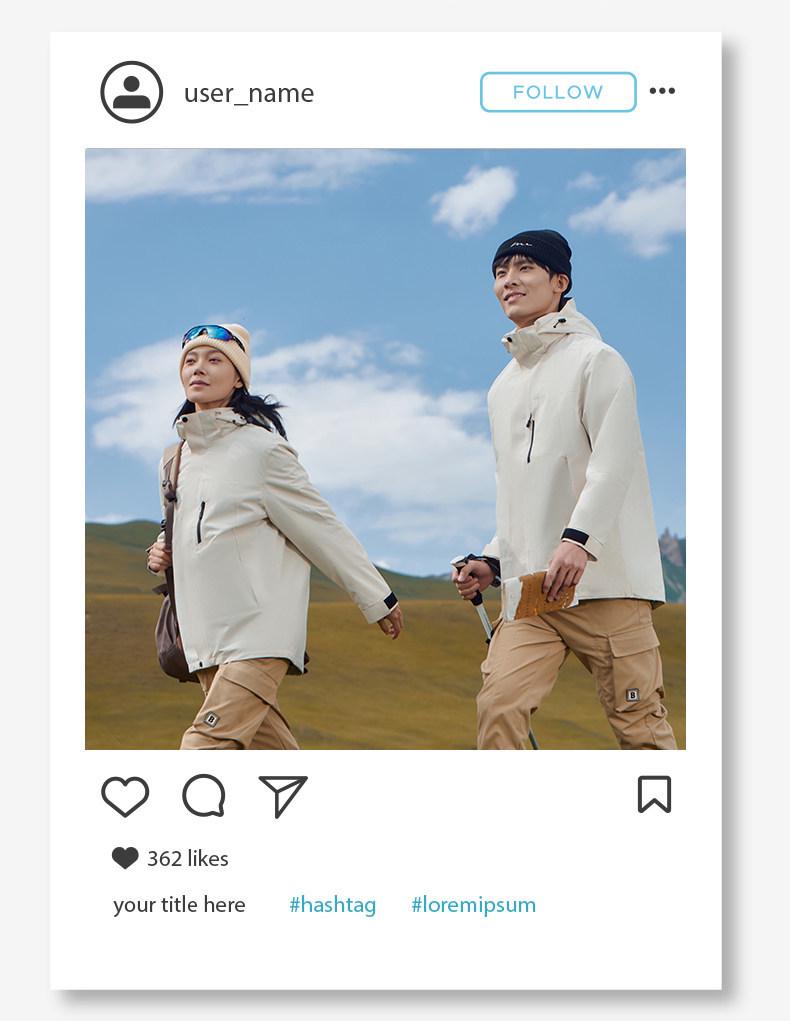Click the map held by the man
The width and height of the screenshot is (790, 1021).
[x=539, y=594]
